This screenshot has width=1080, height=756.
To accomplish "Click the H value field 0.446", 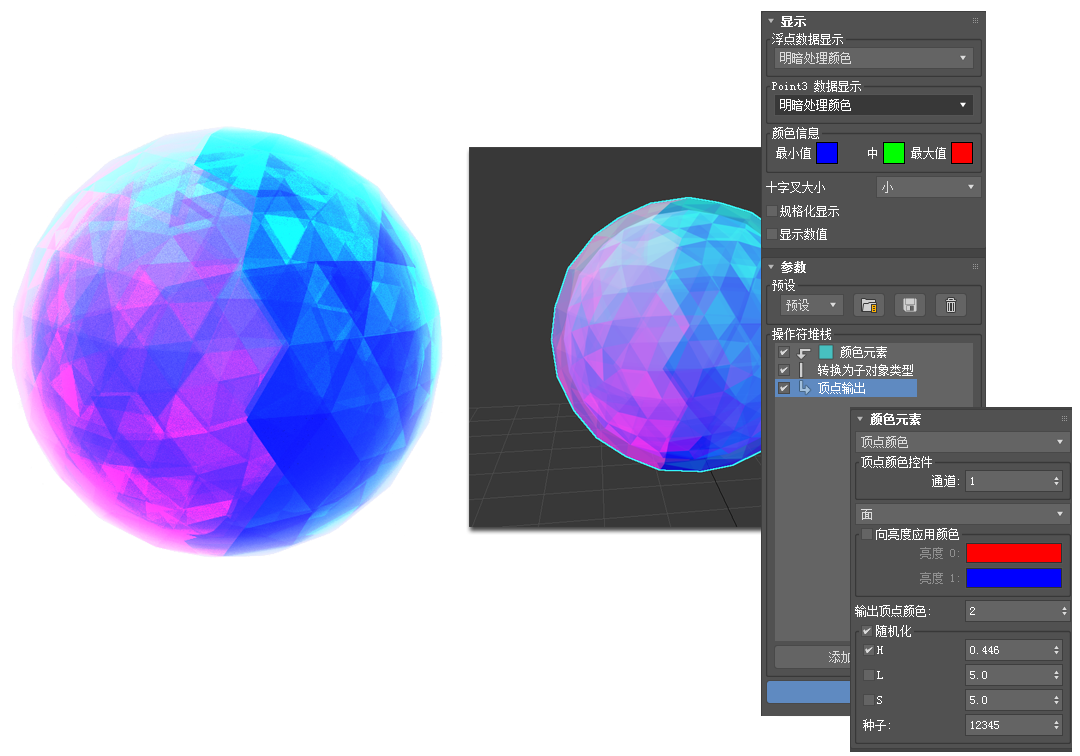I will (1008, 650).
